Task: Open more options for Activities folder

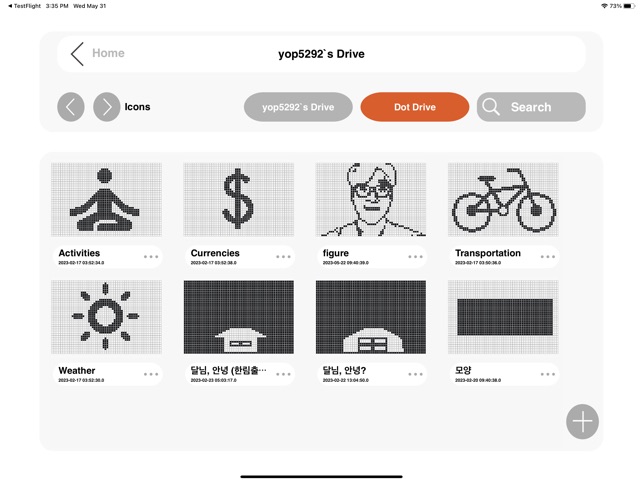Action: (x=151, y=257)
